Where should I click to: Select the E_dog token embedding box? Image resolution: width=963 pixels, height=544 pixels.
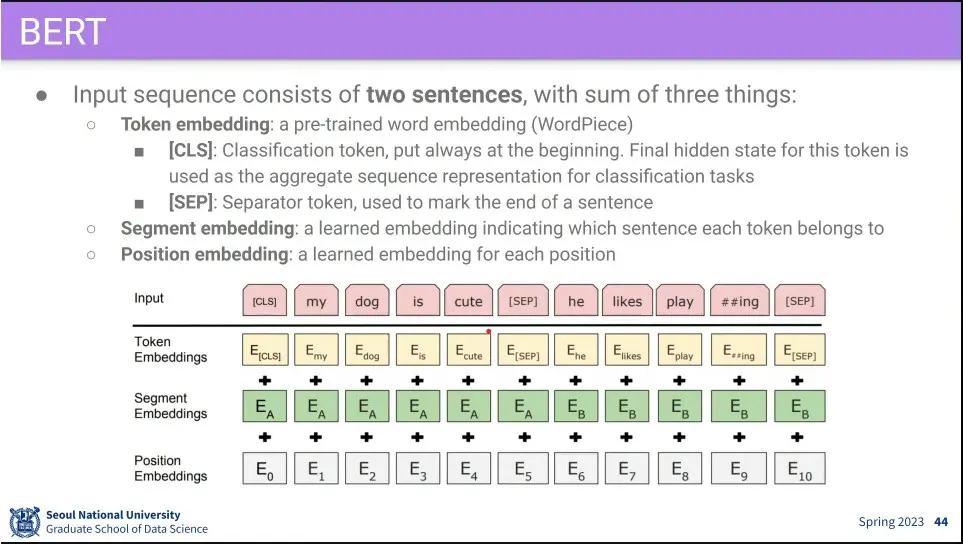tap(367, 351)
